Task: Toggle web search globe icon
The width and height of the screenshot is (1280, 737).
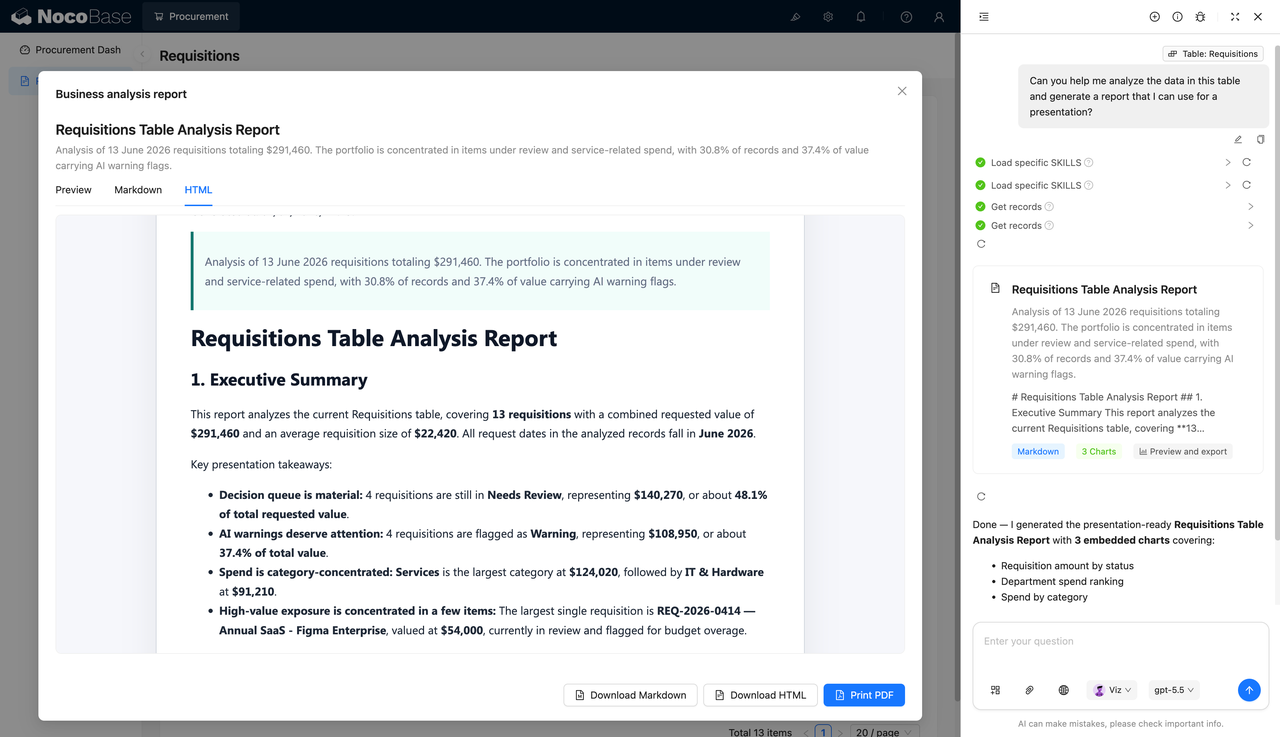Action: click(1063, 690)
